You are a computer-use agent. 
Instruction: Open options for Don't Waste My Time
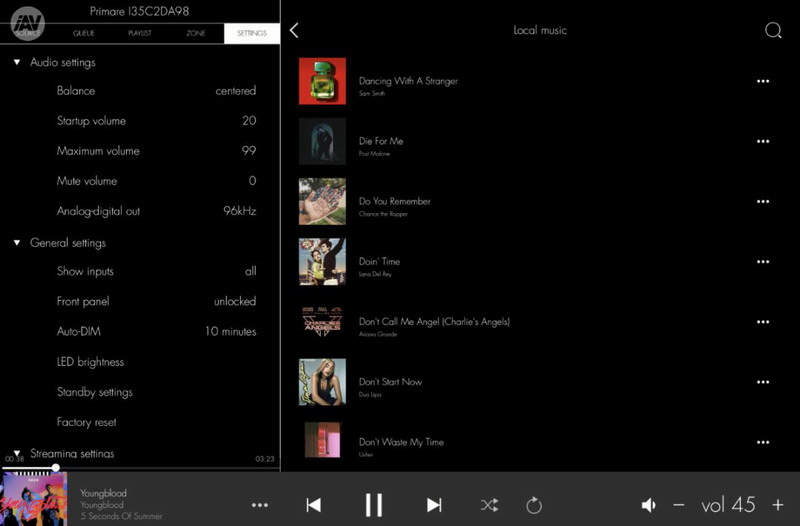pyautogui.click(x=763, y=442)
